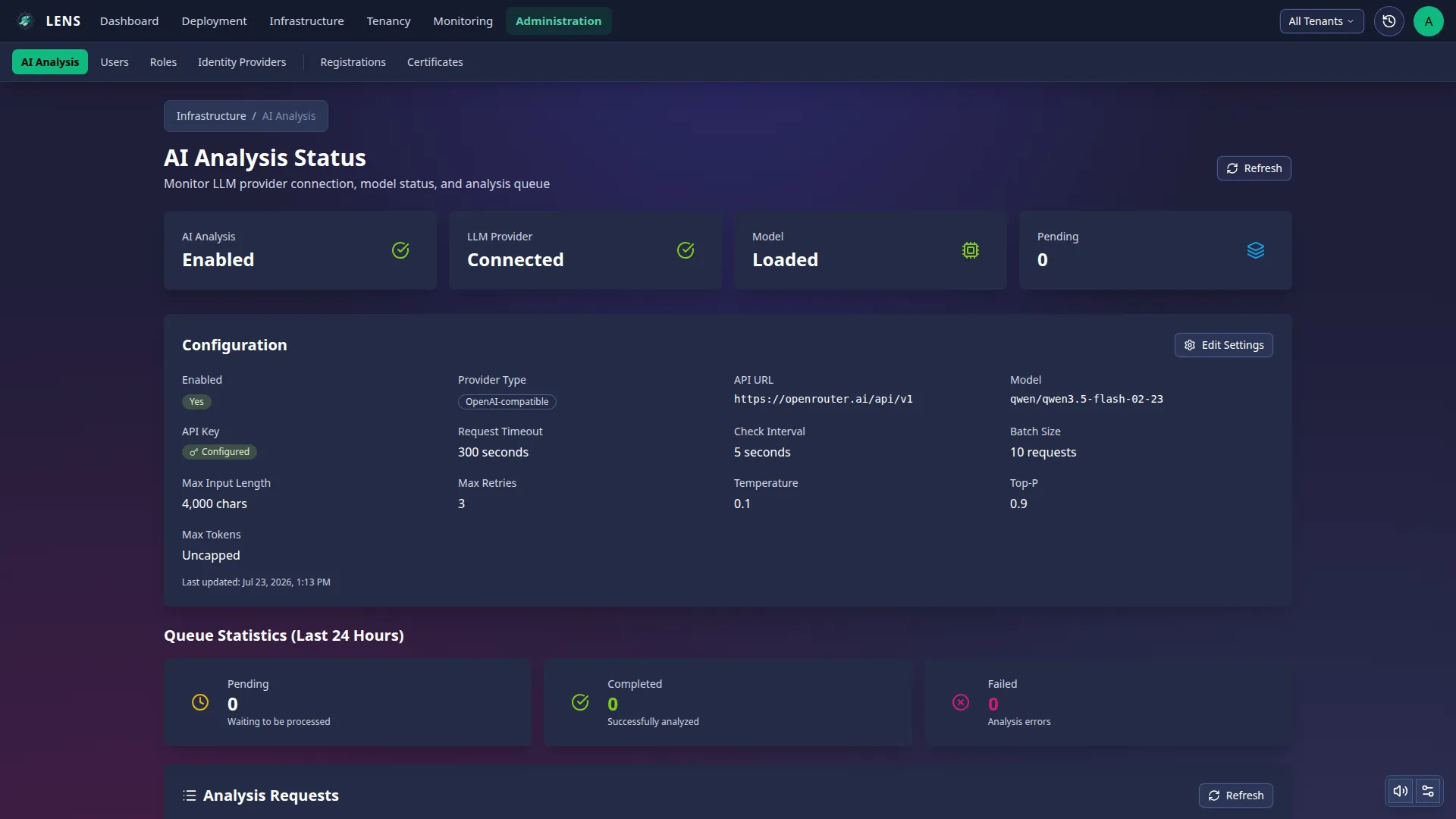This screenshot has height=819, width=1456.
Task: Switch to the Registrations tab
Action: point(353,62)
